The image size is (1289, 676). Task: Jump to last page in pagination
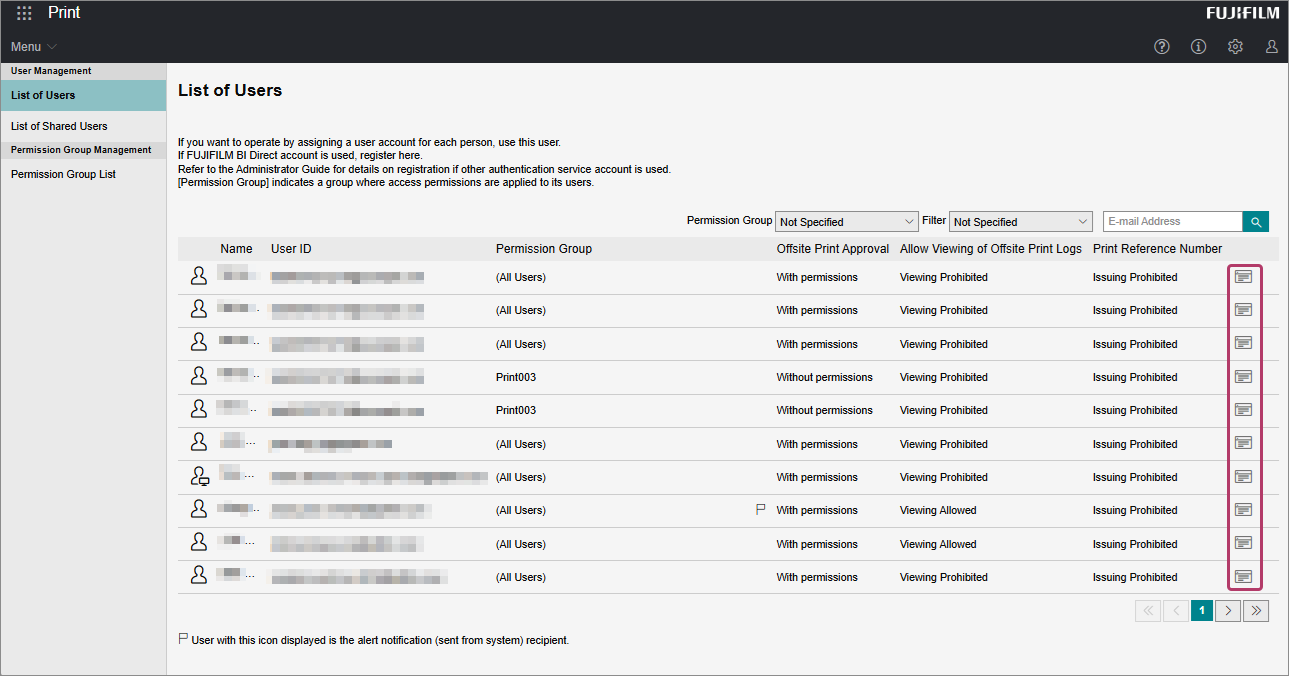[x=1256, y=610]
